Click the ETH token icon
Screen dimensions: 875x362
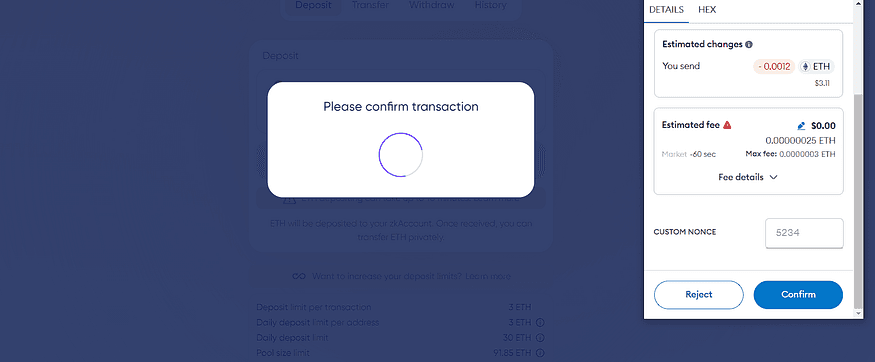click(x=805, y=66)
